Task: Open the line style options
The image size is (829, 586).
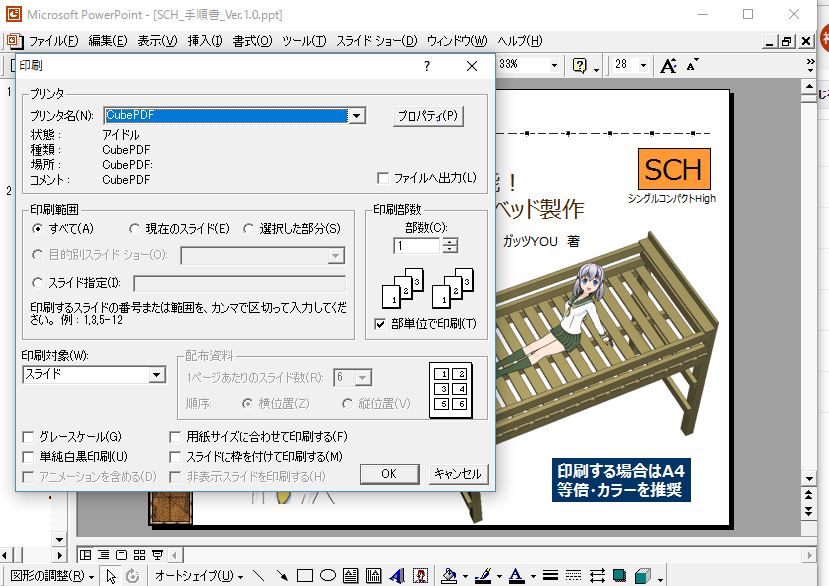Action: pos(550,575)
